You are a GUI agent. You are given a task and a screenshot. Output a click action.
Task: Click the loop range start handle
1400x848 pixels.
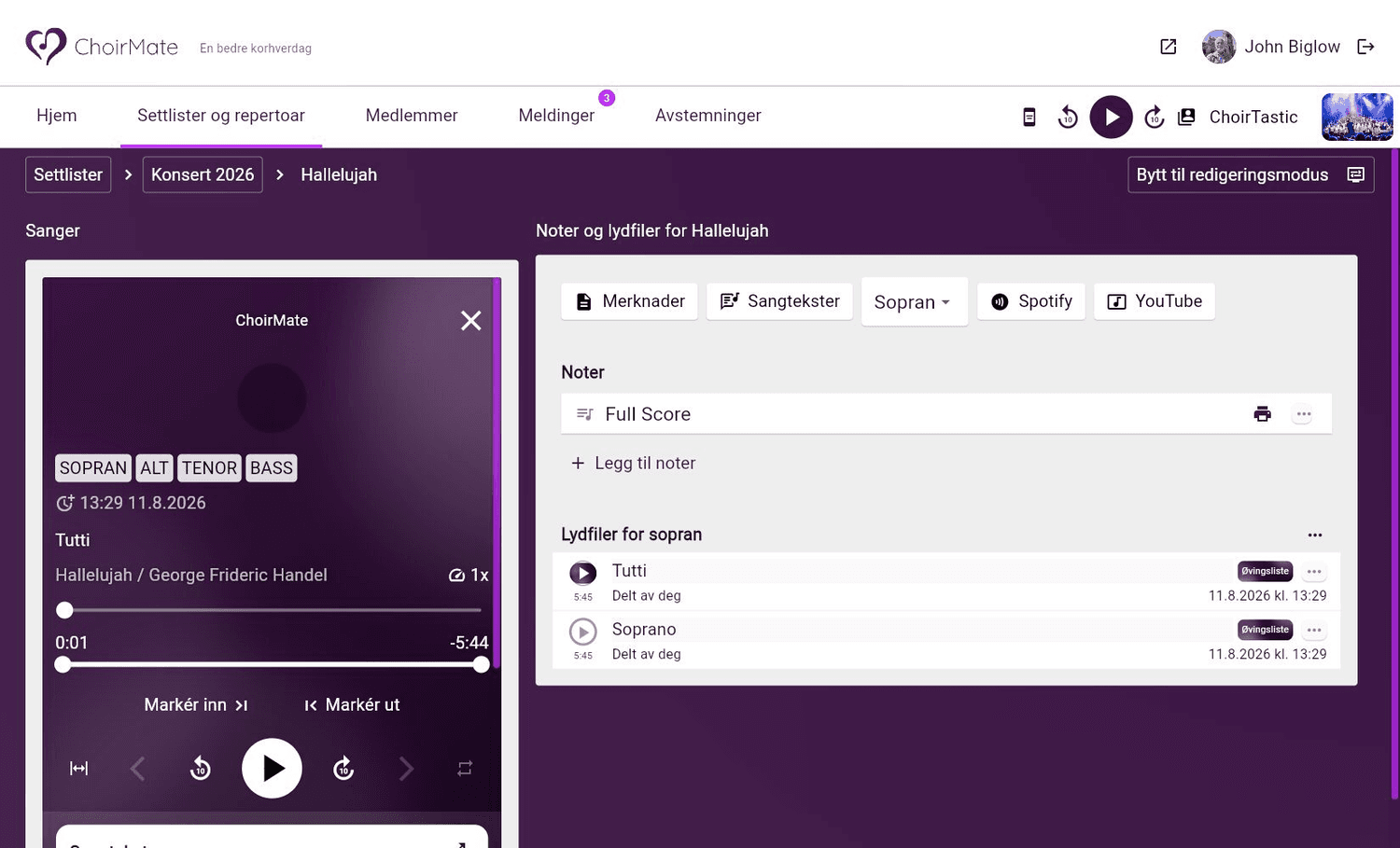63,664
